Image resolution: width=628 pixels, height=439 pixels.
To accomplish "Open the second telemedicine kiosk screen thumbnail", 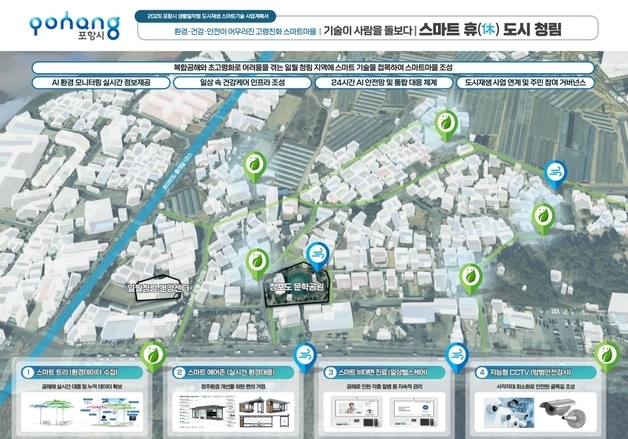I will click(415, 412).
